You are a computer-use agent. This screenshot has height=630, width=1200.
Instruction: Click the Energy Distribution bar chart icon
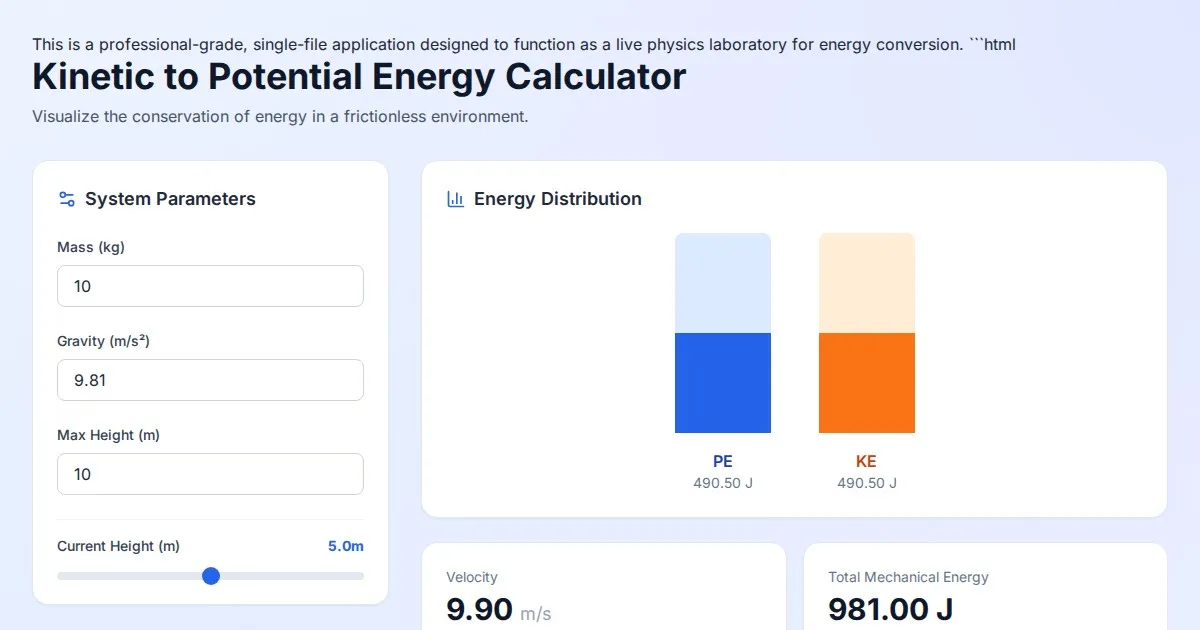pyautogui.click(x=455, y=199)
